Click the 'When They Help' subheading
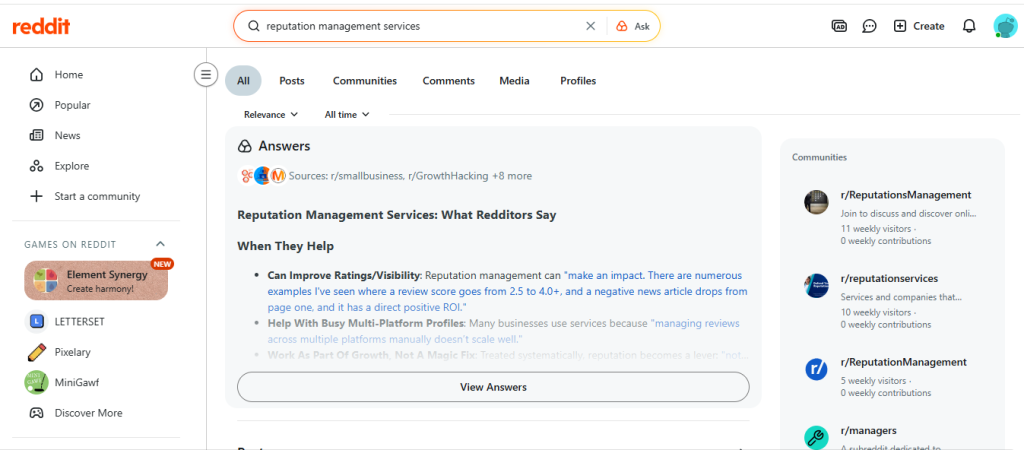Screen dimensions: 1024x450 click(285, 246)
